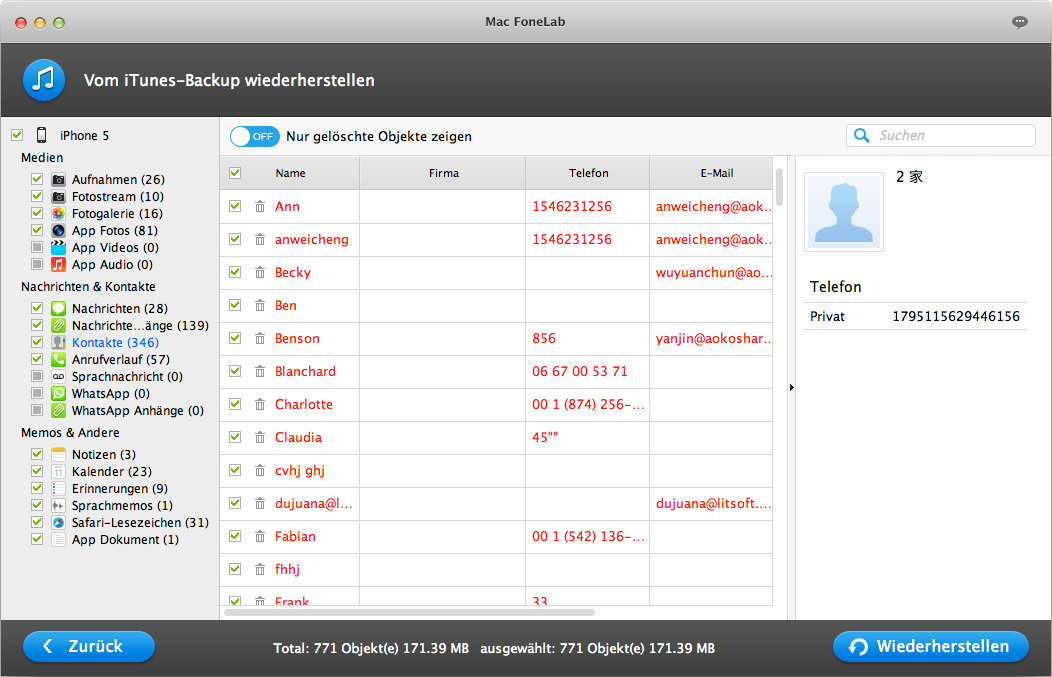Image resolution: width=1052 pixels, height=677 pixels.
Task: Click the trash icon beside Fabian
Action: (260, 536)
